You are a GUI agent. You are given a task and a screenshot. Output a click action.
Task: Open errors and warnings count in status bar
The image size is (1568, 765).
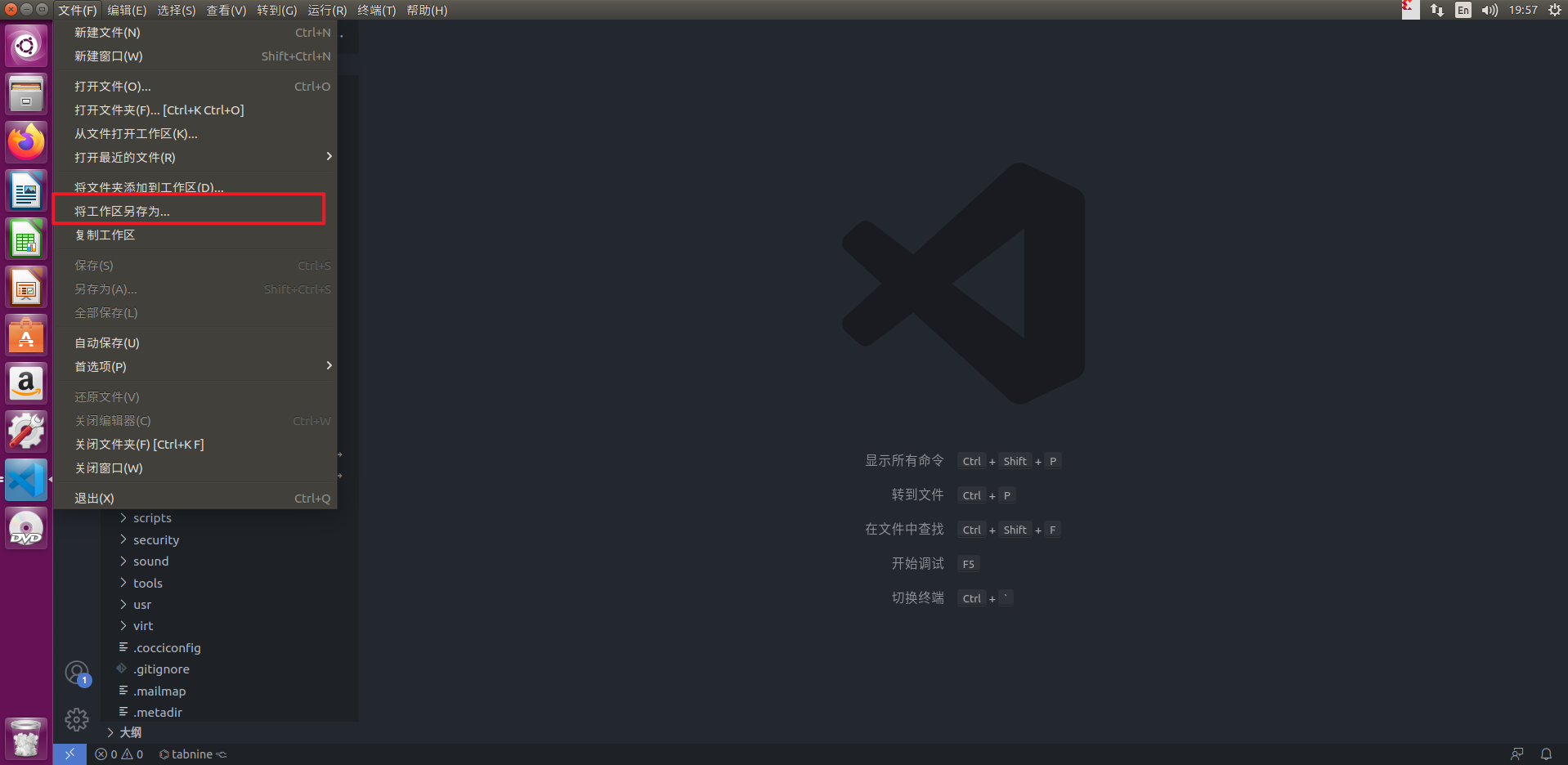coord(119,754)
